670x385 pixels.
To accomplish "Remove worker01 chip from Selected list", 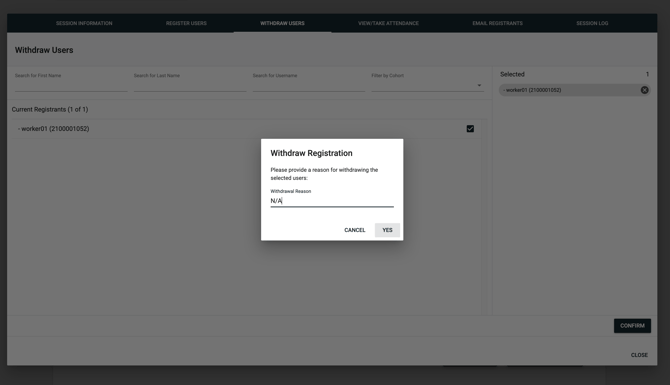I will pos(644,90).
